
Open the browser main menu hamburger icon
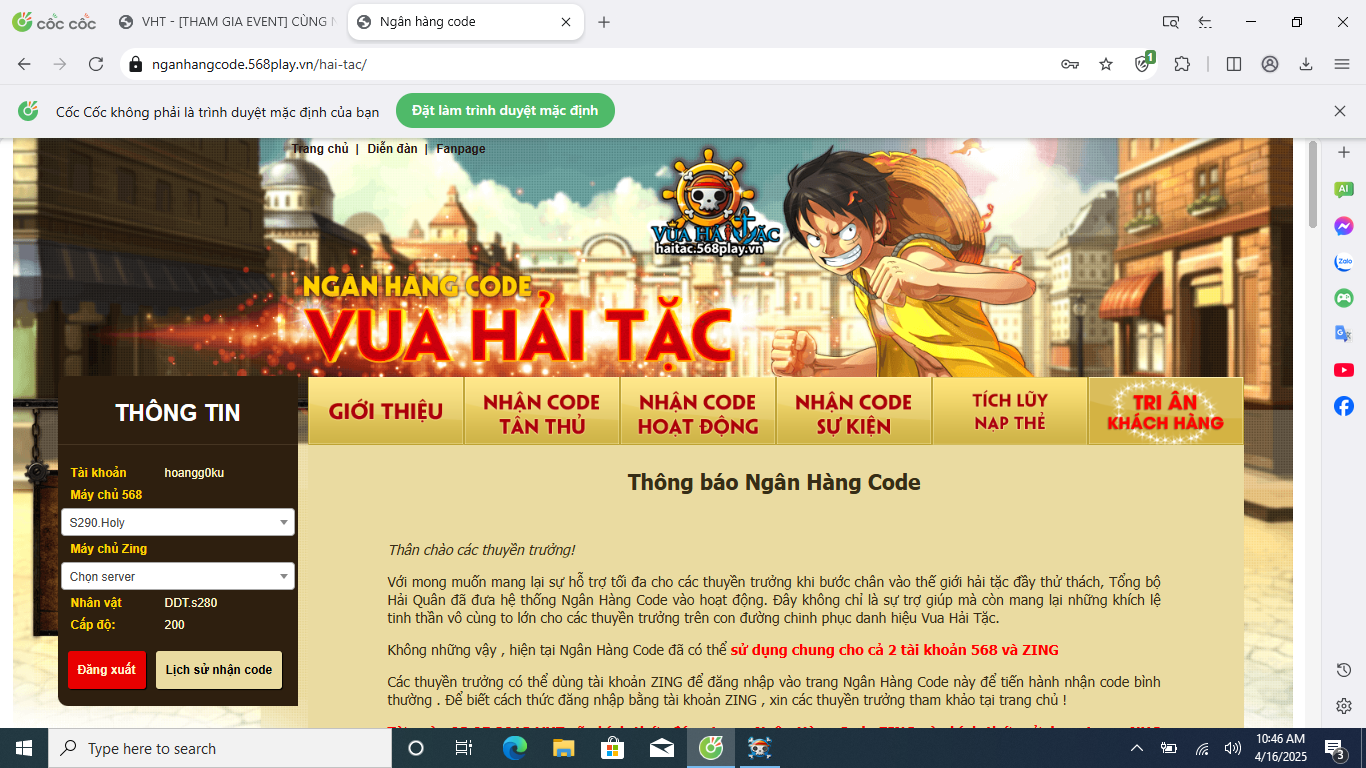1342,64
